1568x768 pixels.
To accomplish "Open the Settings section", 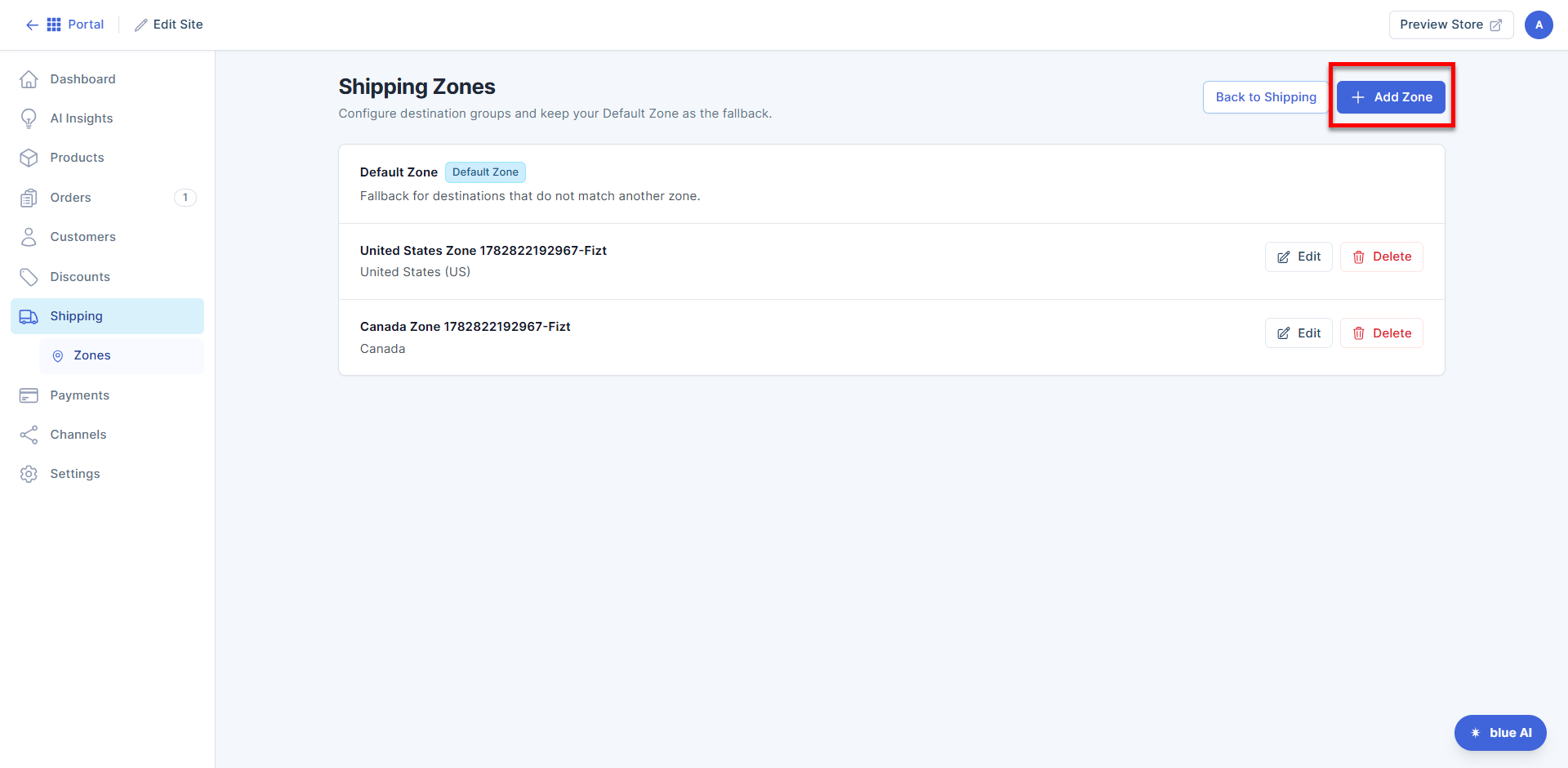I will coord(107,474).
